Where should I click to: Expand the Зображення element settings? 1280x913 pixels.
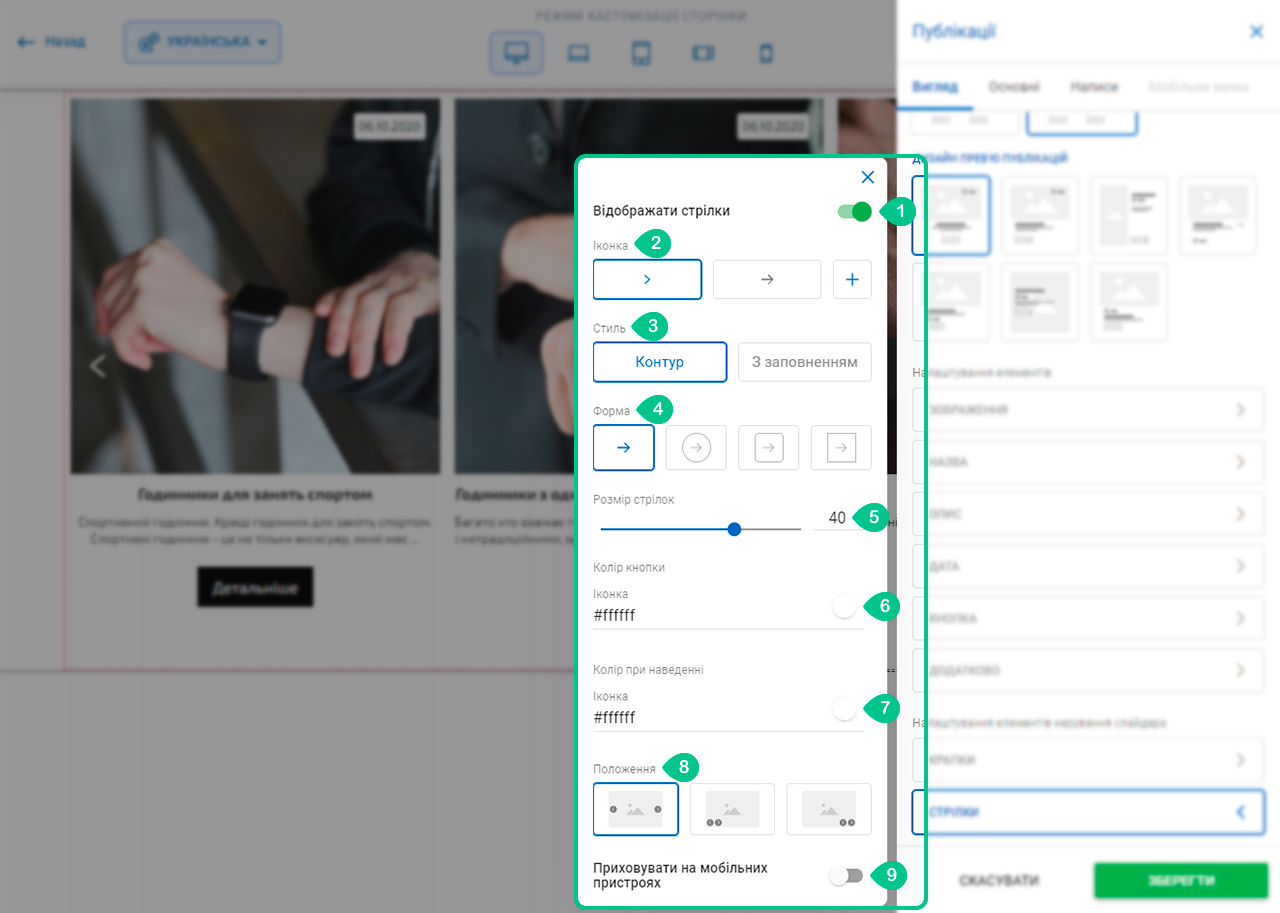pos(1088,410)
